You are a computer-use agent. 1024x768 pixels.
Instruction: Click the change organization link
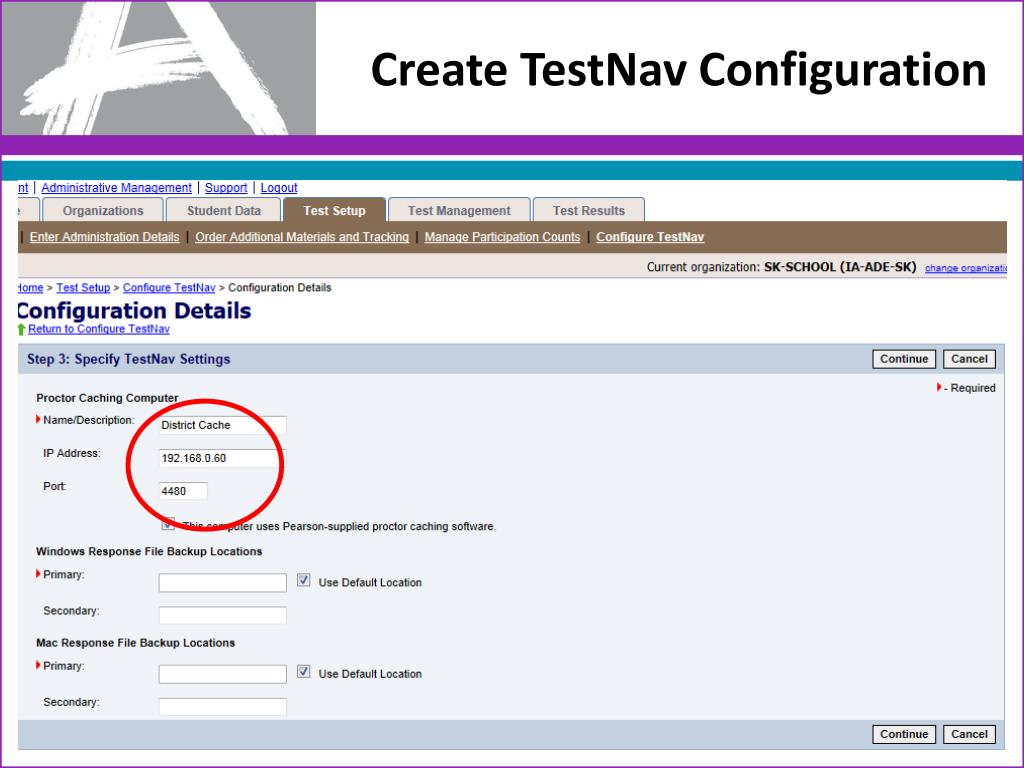965,268
